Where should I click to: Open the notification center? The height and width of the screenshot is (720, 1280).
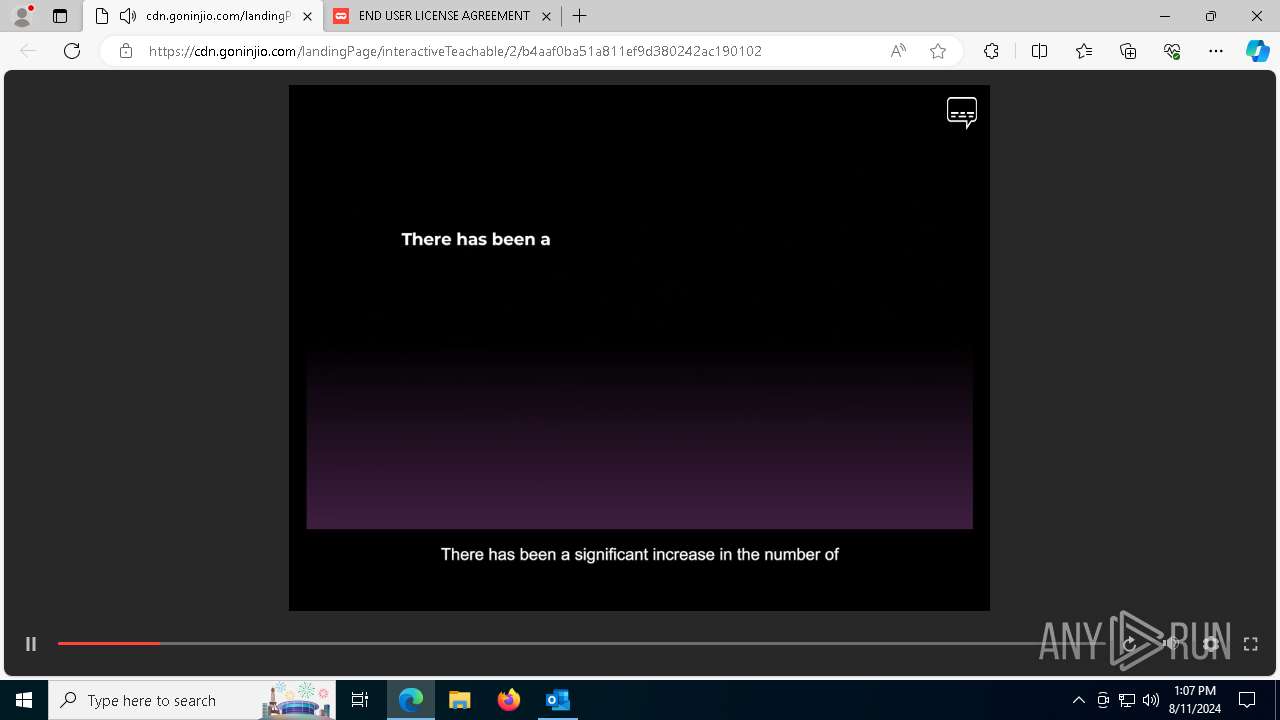pos(1247,700)
